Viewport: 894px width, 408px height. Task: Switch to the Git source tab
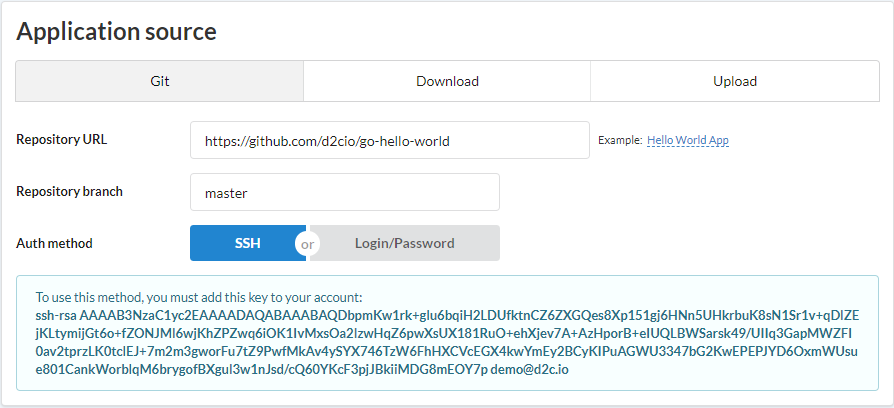click(x=160, y=81)
